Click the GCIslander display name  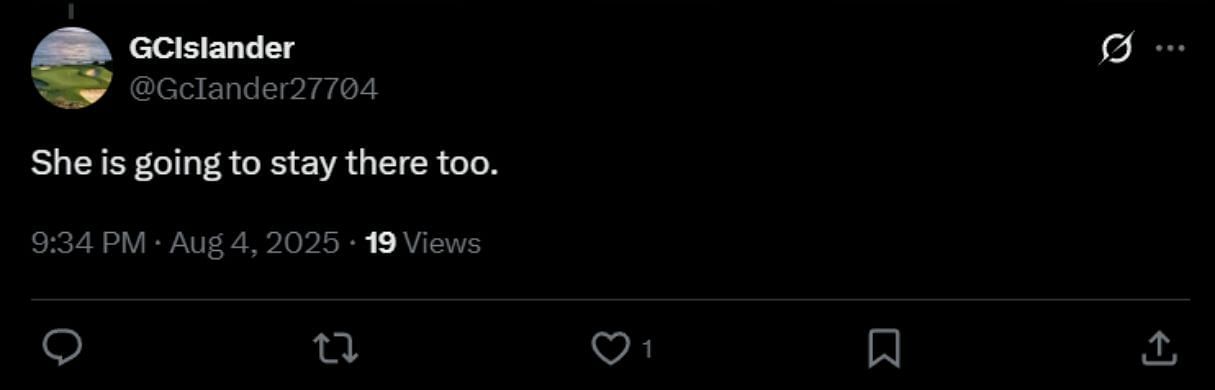click(212, 47)
